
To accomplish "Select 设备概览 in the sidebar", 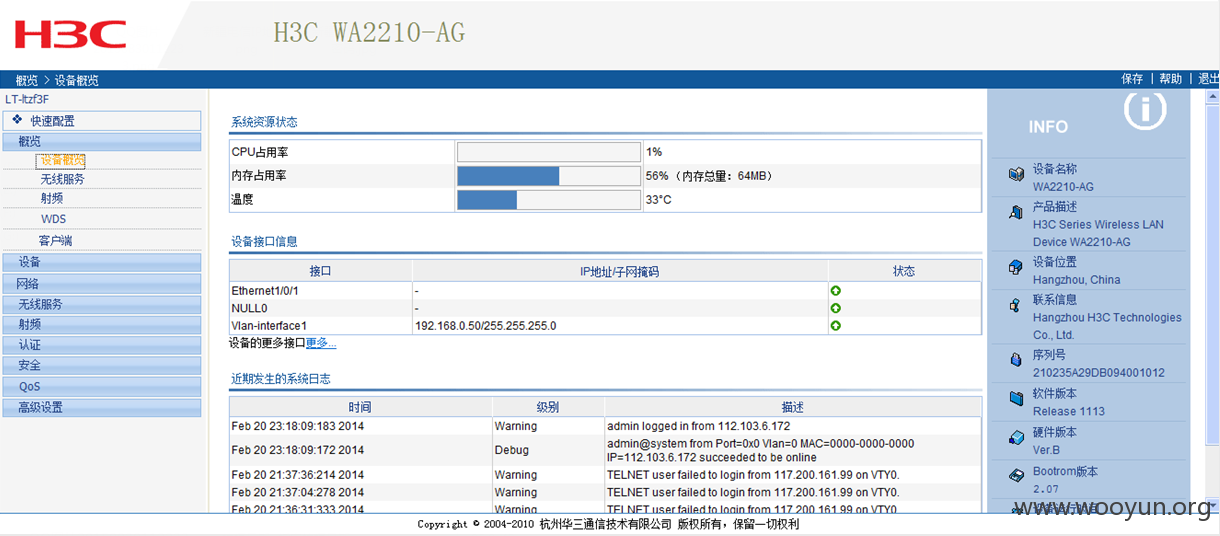I will tap(63, 160).
